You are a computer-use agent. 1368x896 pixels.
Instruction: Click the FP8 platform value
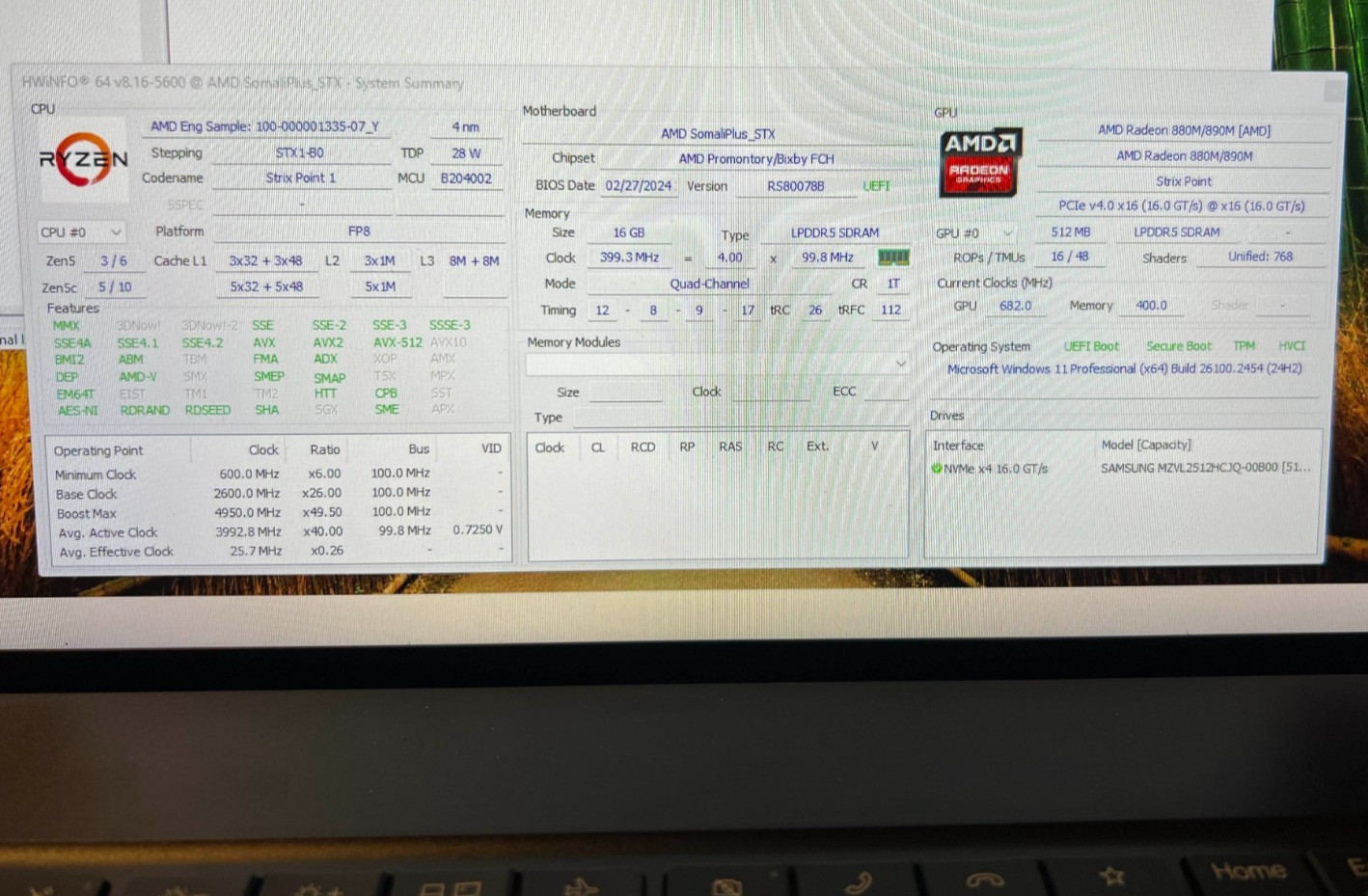click(x=359, y=231)
